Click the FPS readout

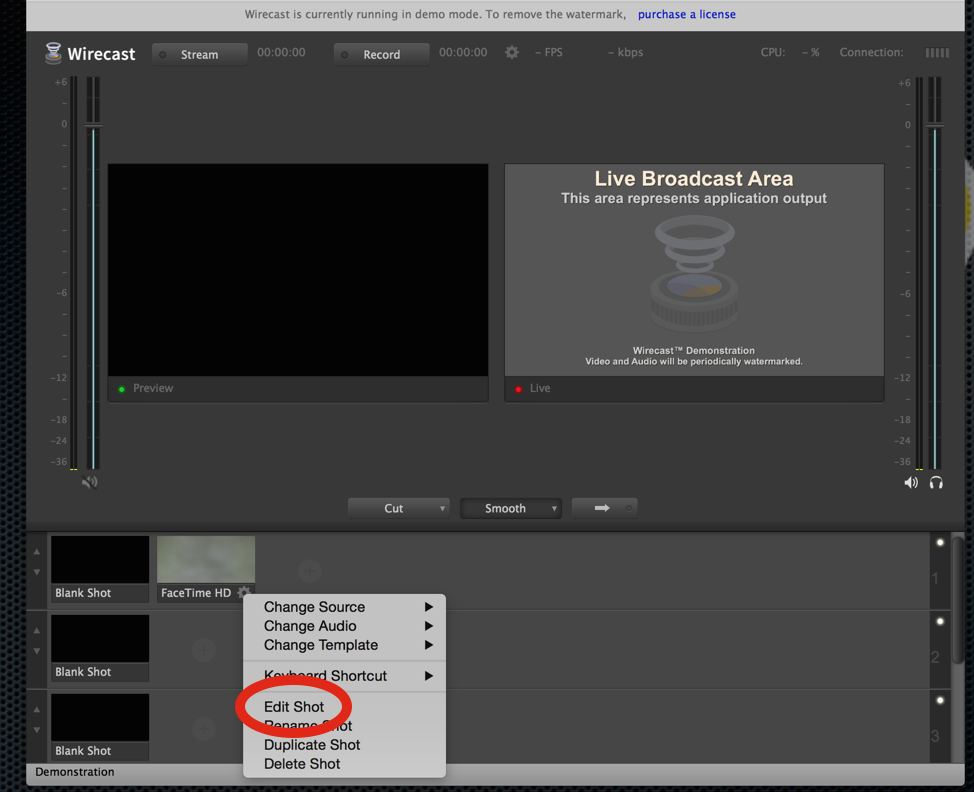pos(549,53)
